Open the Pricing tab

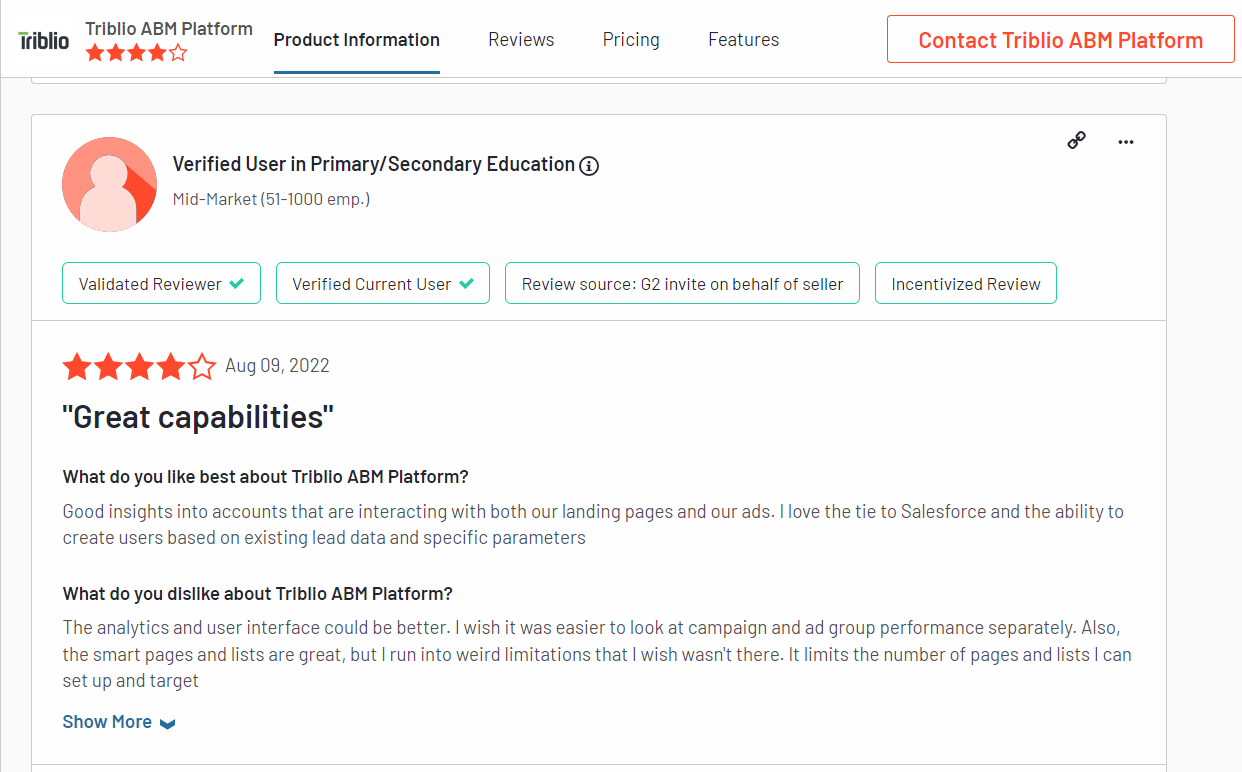point(631,40)
